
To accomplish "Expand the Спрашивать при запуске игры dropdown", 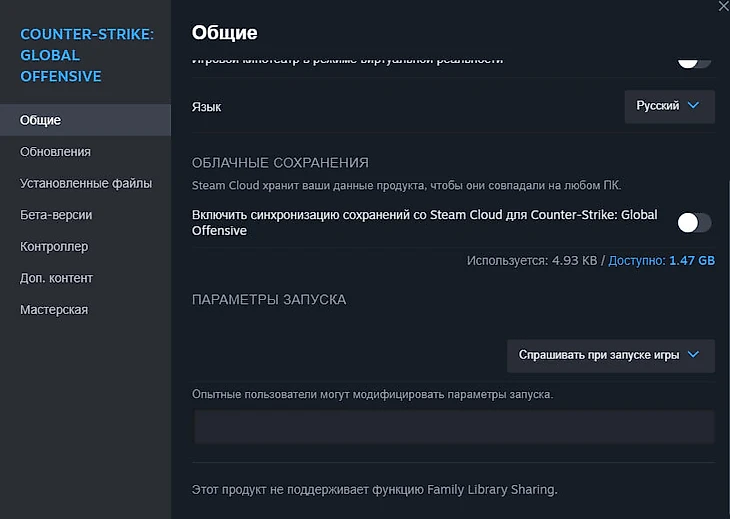I will pyautogui.click(x=610, y=355).
